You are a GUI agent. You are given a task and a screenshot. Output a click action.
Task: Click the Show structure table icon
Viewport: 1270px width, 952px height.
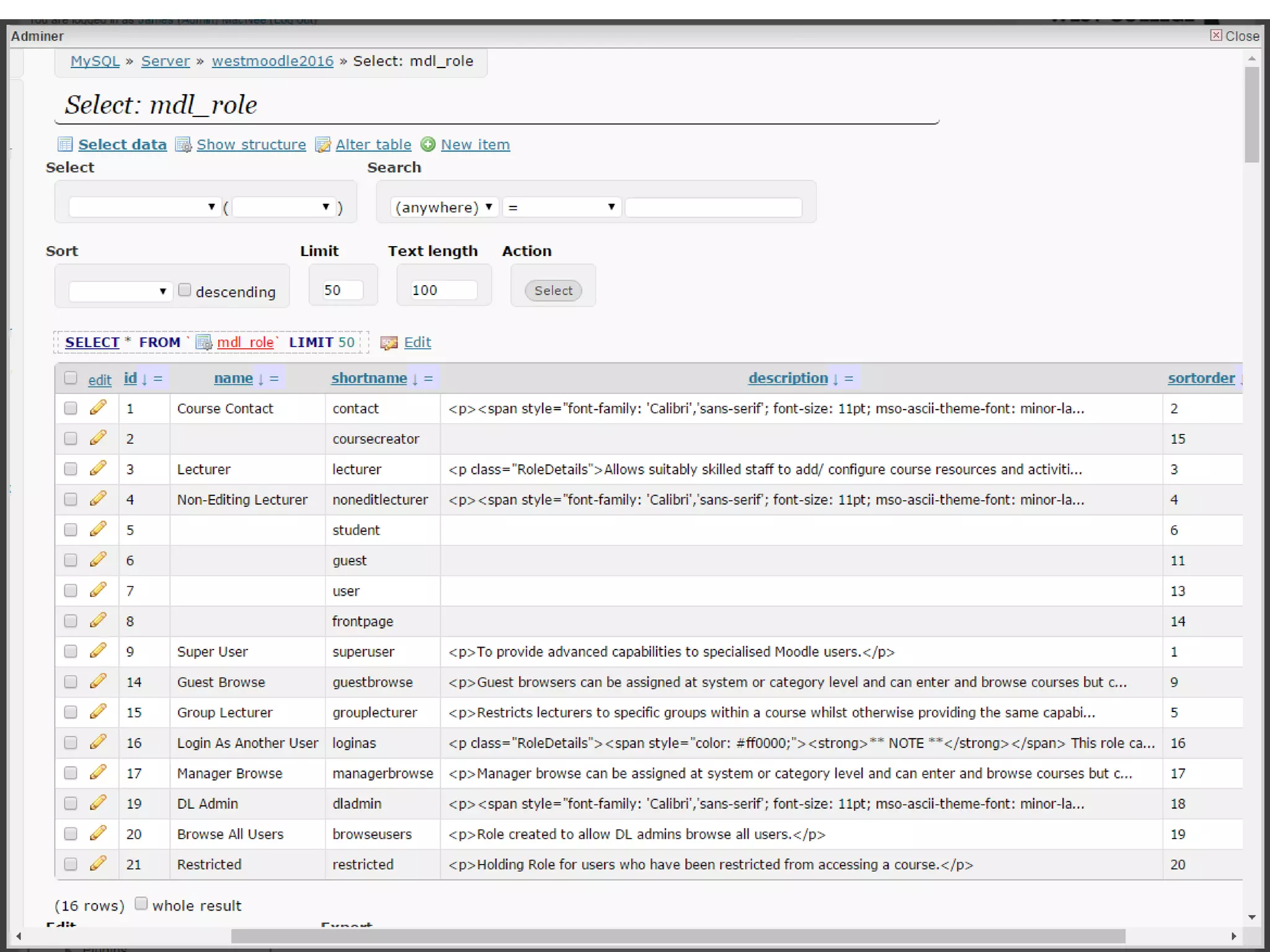(183, 144)
